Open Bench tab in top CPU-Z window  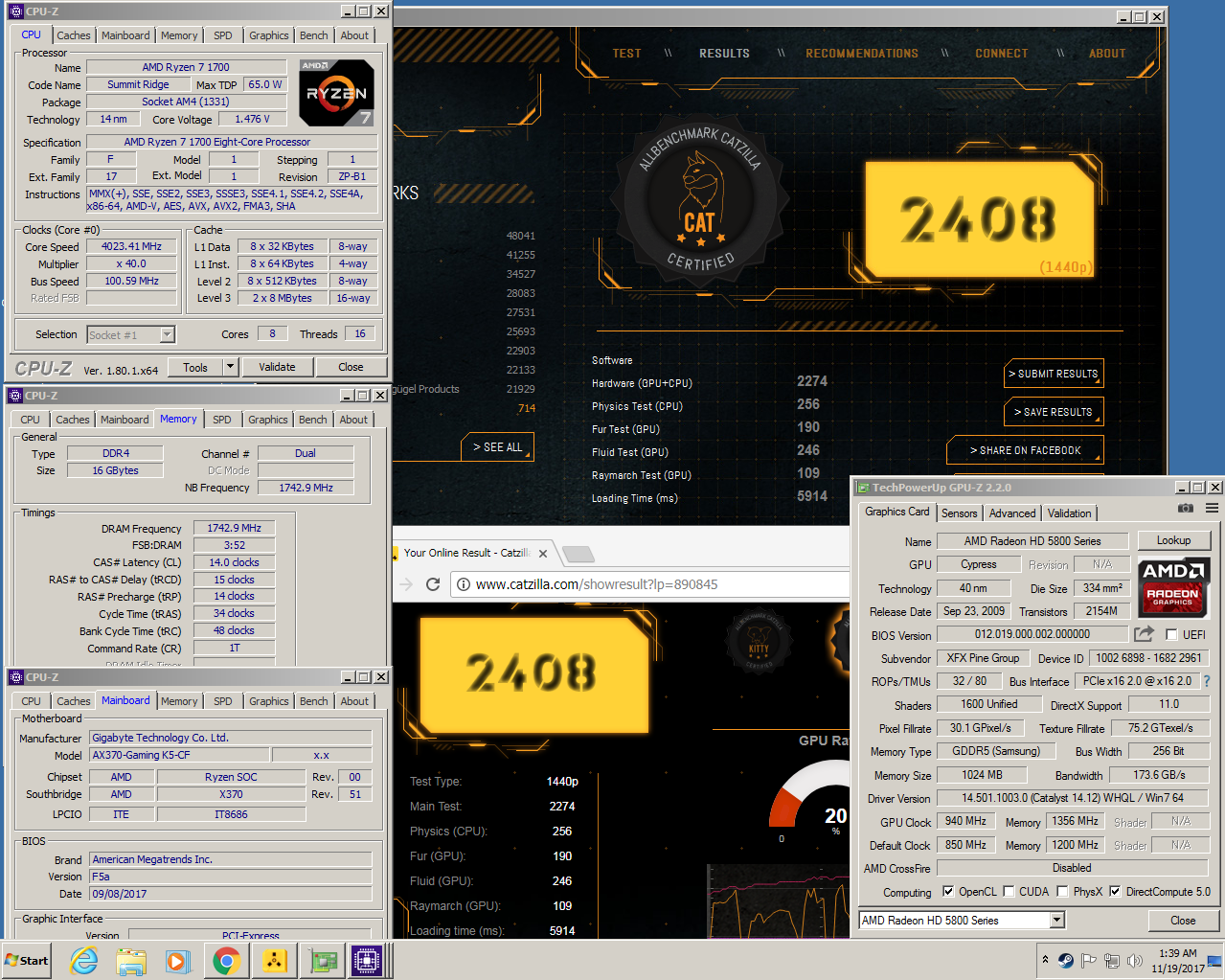point(313,35)
